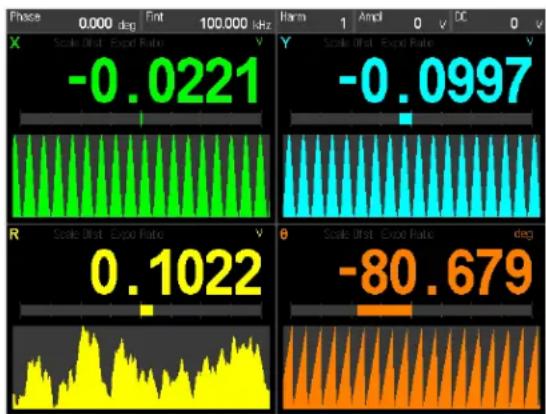
Task: Click the V unit in Y panel
Action: pos(530,42)
